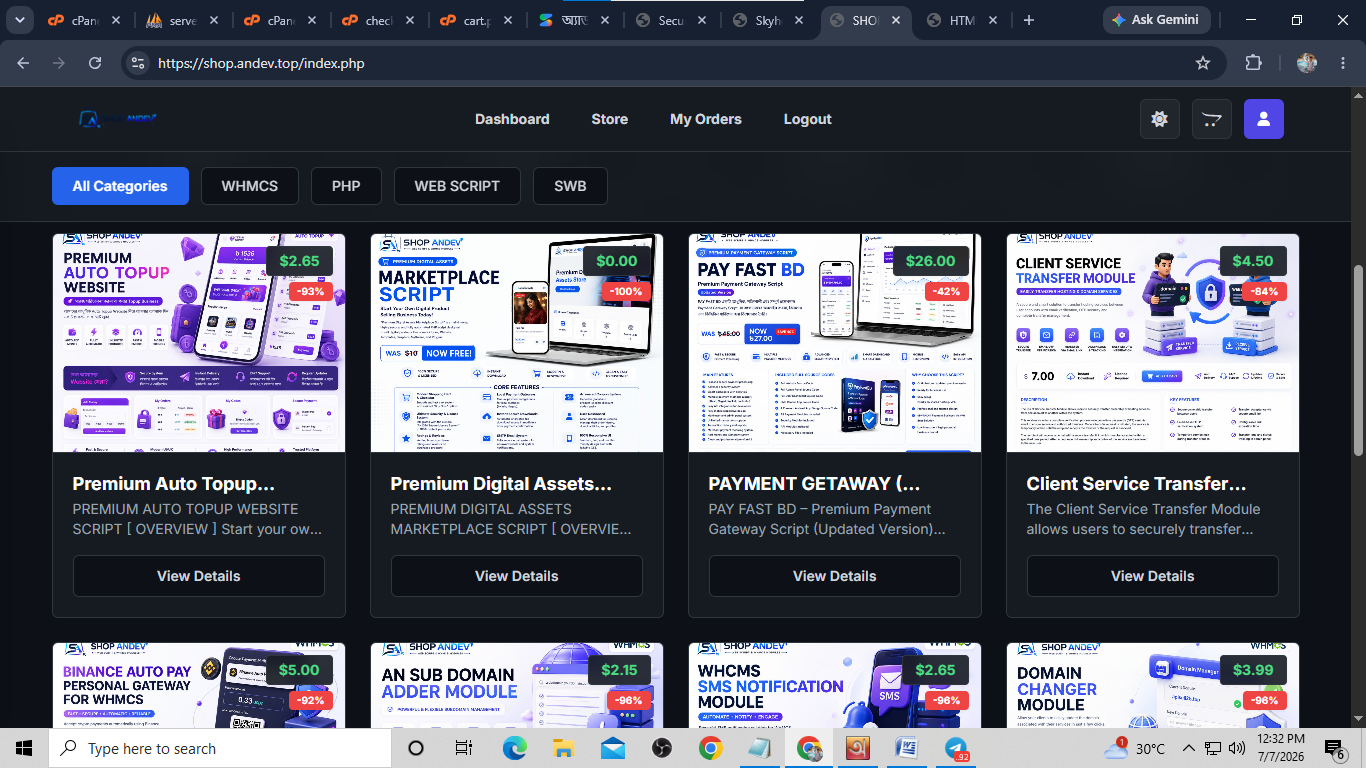This screenshot has width=1366, height=768.
Task: Click the page vertical scrollbar
Action: [x=1358, y=360]
